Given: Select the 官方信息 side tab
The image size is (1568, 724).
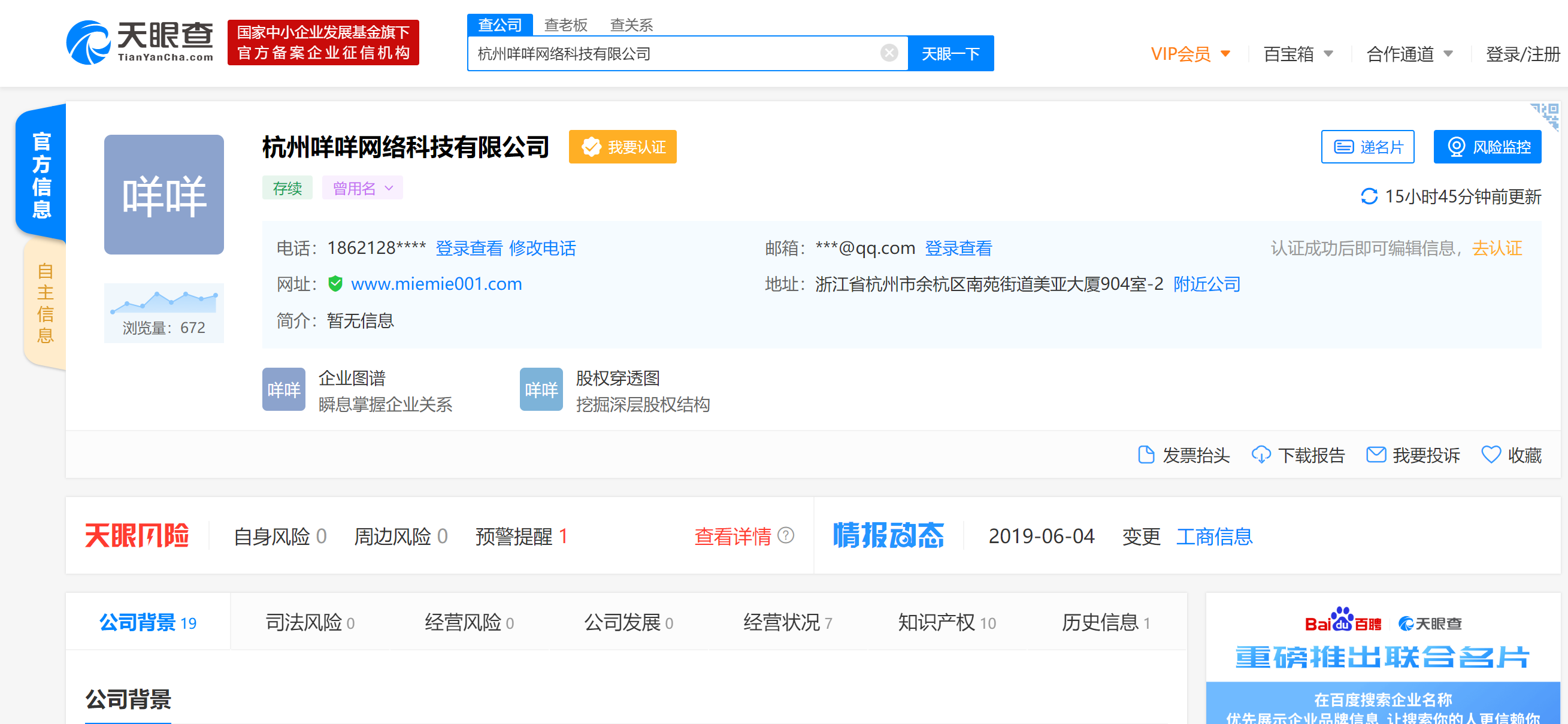Looking at the screenshot, I should coord(41,175).
